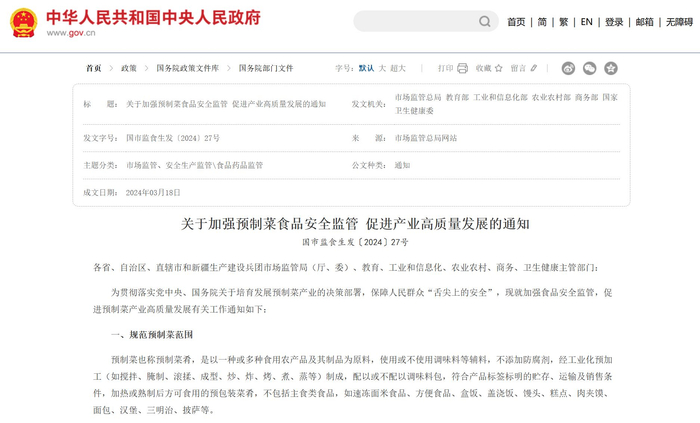700x423 pixels.
Task: Click document number 国市监食生发〔2024〕27号 in table
Action: [173, 138]
